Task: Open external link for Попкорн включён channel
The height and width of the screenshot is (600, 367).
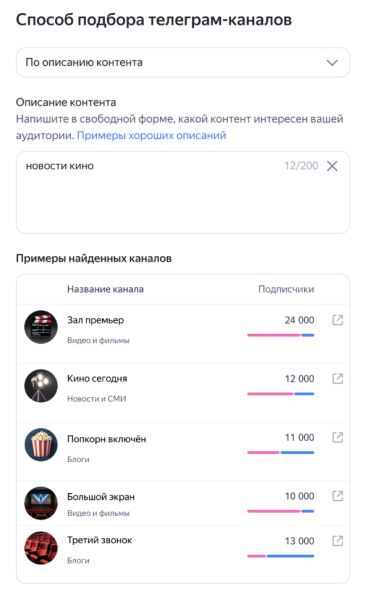Action: click(x=337, y=437)
